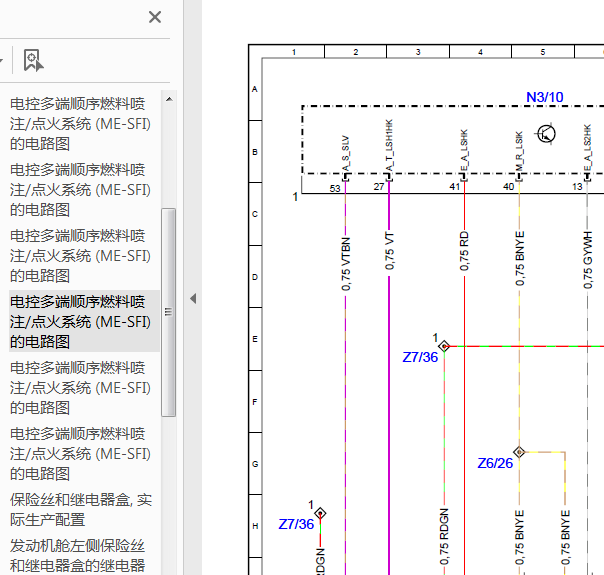Click signal name A_S_SLV
This screenshot has height=575, width=604.
[346, 153]
